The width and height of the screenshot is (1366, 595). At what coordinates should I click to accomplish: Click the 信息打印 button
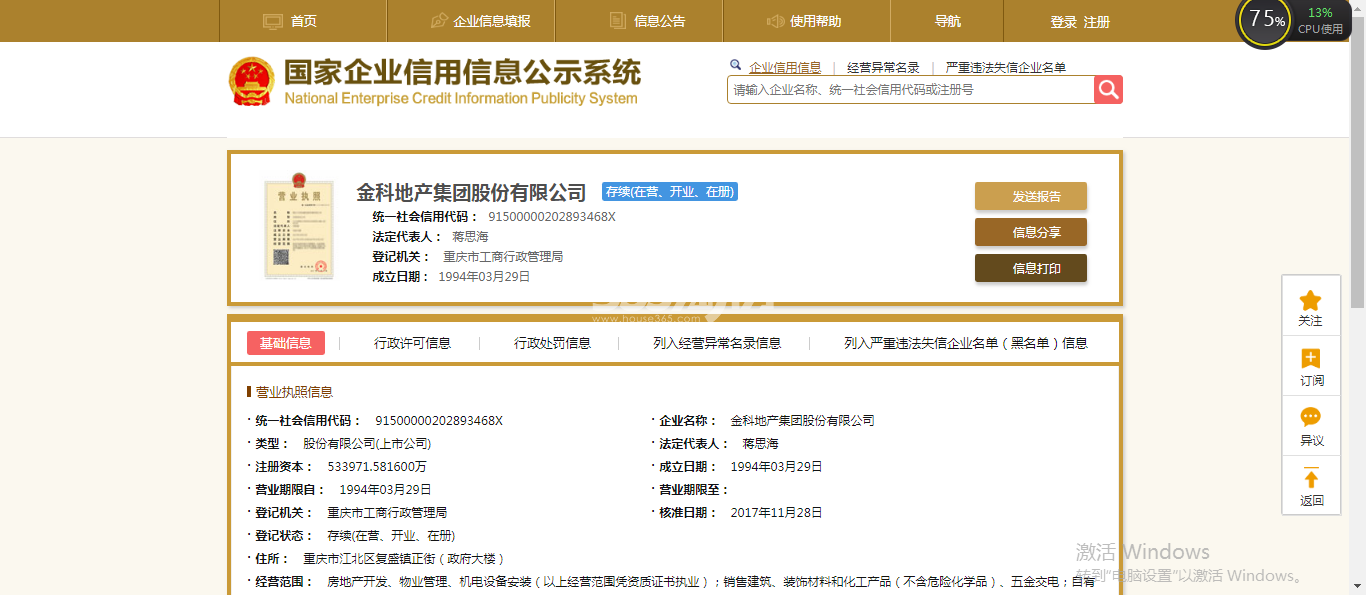pyautogui.click(x=1031, y=268)
